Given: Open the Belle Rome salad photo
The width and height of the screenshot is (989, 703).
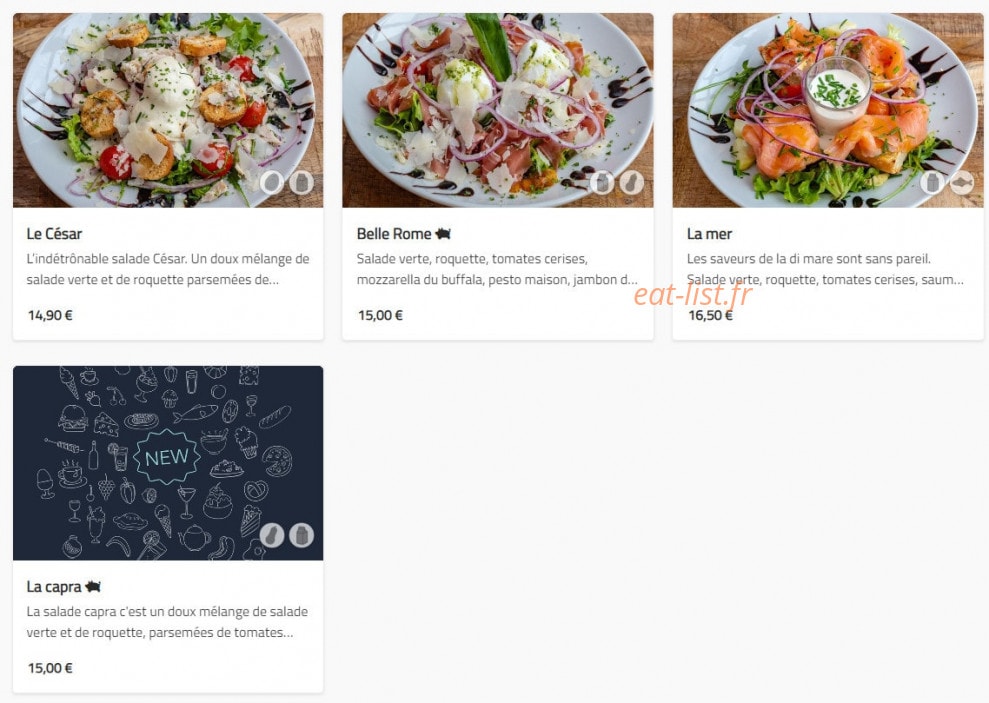Looking at the screenshot, I should (x=498, y=110).
